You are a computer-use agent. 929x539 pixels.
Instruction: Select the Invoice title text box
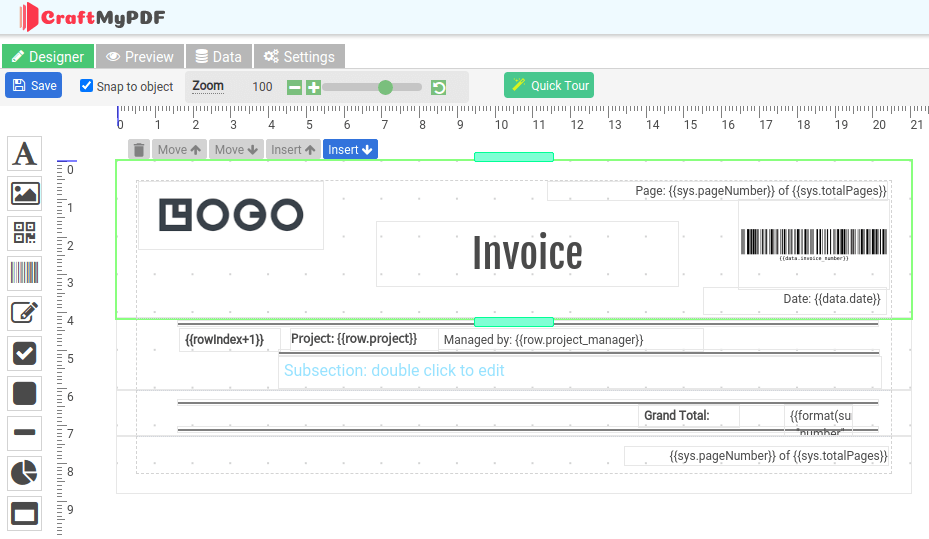click(527, 254)
